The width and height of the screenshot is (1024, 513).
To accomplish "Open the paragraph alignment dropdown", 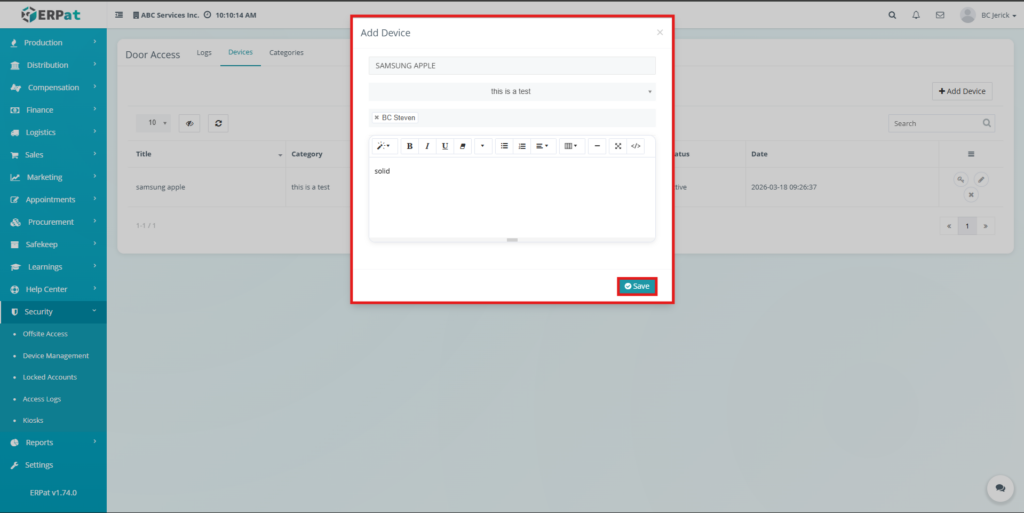I will tap(541, 146).
